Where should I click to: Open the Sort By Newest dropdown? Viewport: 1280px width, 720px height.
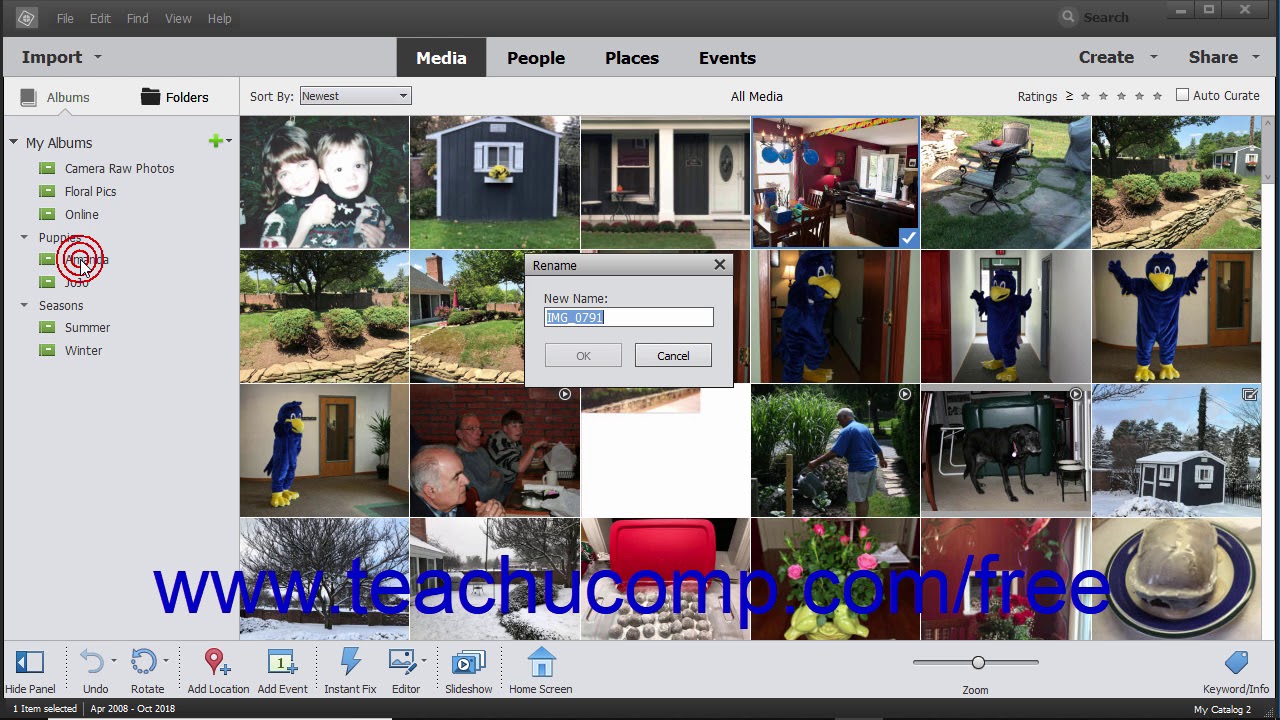click(355, 96)
